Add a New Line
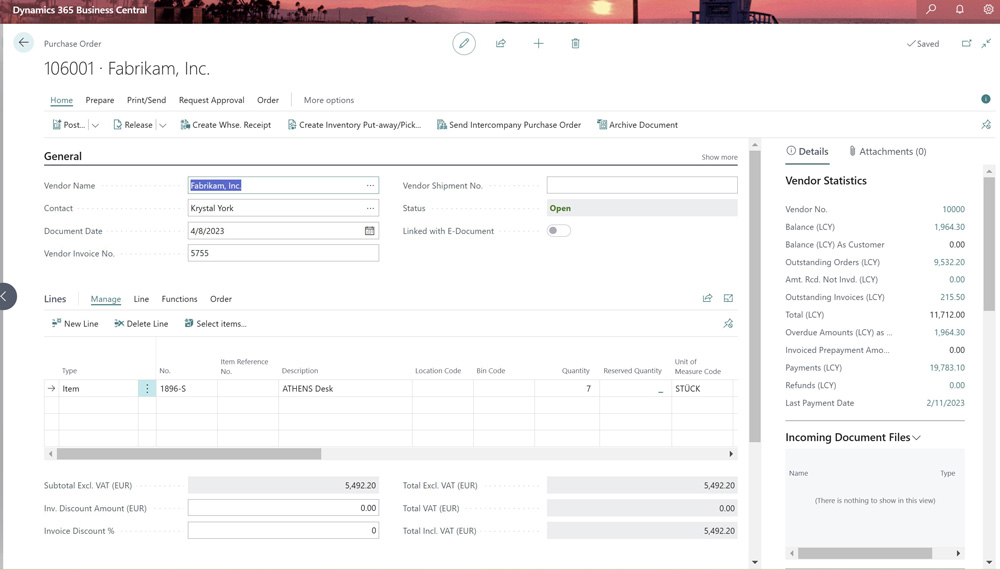Screen dimensions: 1000x570 (x=75, y=324)
